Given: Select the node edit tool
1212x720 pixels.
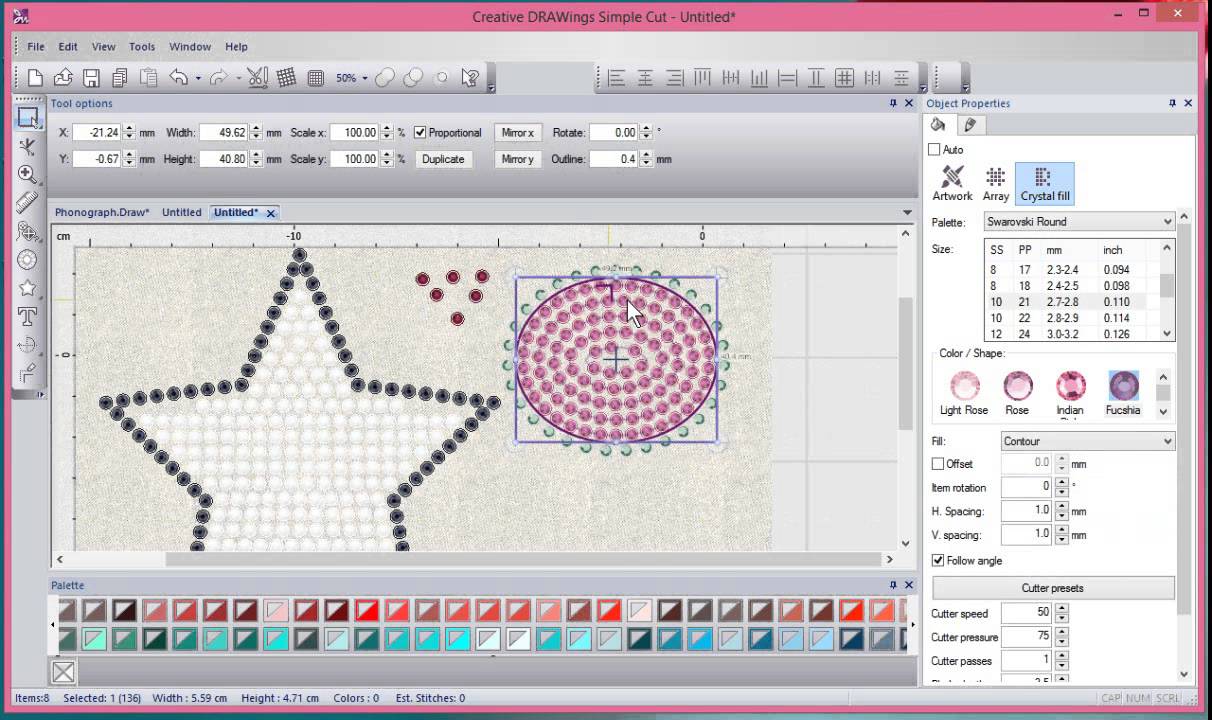Looking at the screenshot, I should (x=27, y=146).
